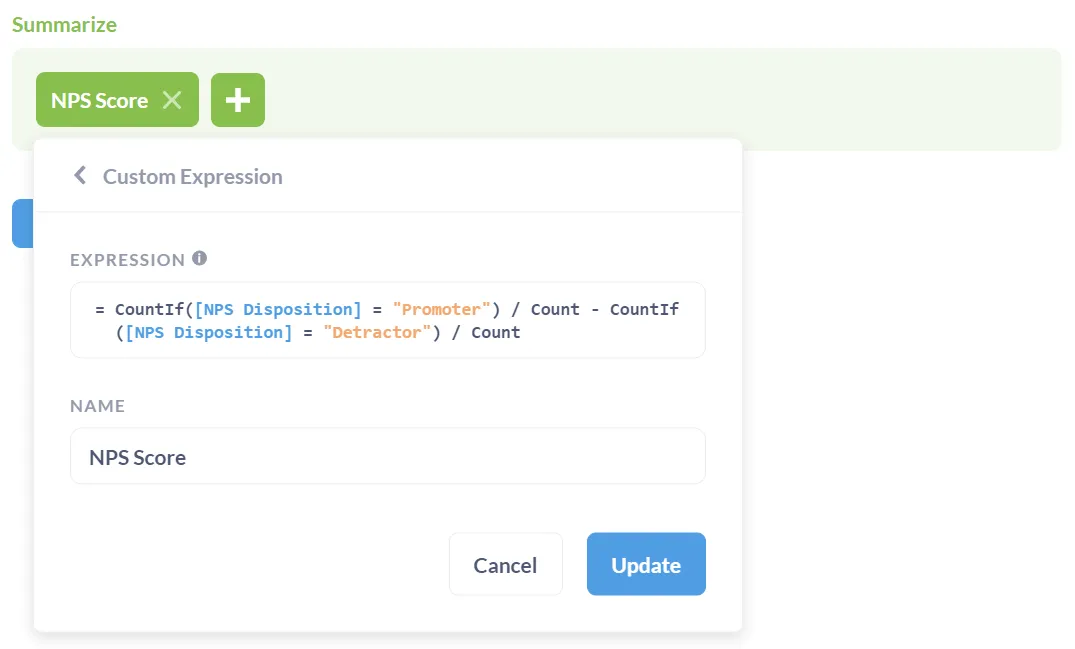1075x649 pixels.
Task: Open the EXPRESSION info tooltip icon
Action: coord(198,256)
